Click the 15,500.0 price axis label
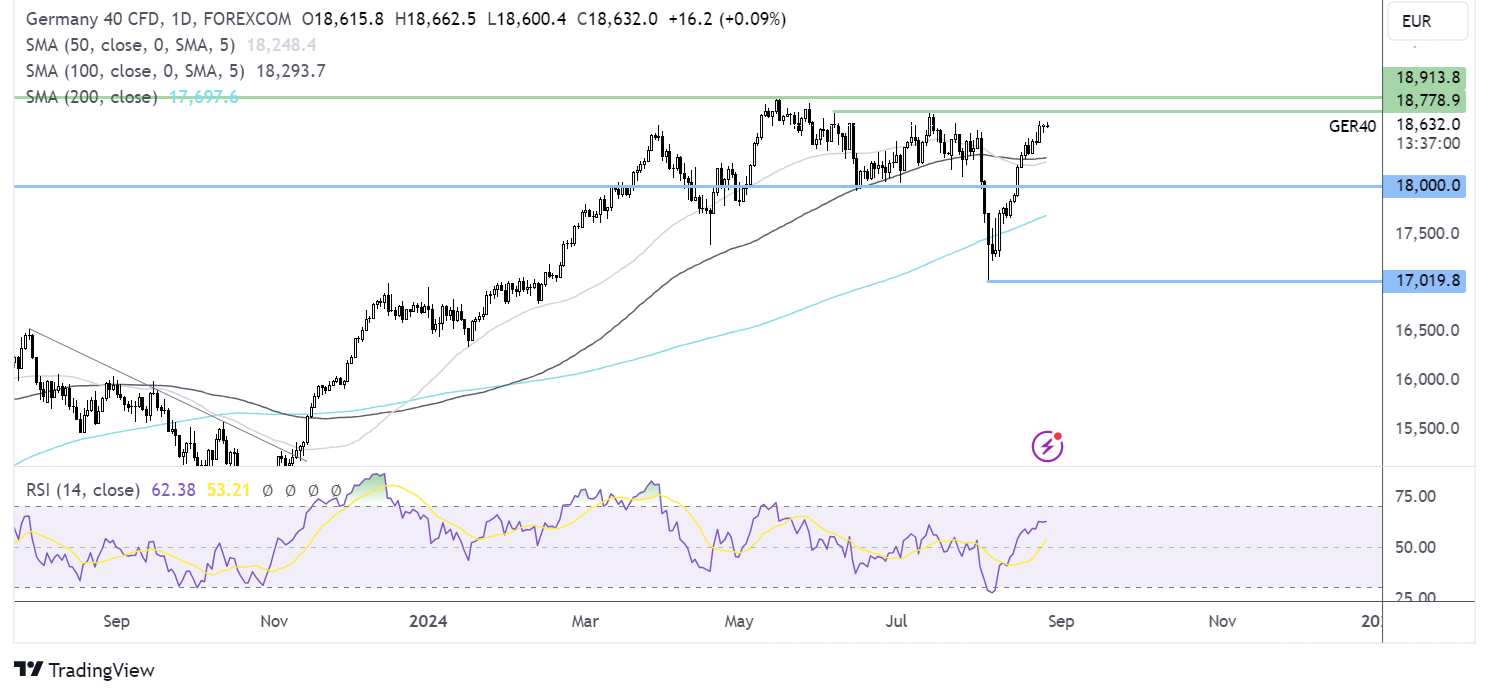The height and width of the screenshot is (696, 1490). [x=1427, y=428]
